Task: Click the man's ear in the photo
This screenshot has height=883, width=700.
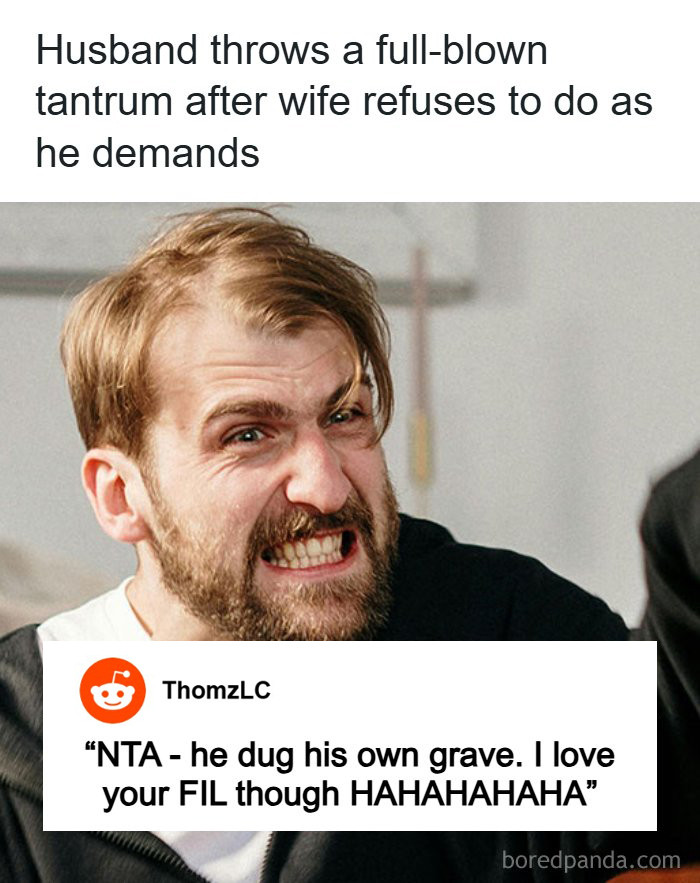Action: click(x=111, y=494)
